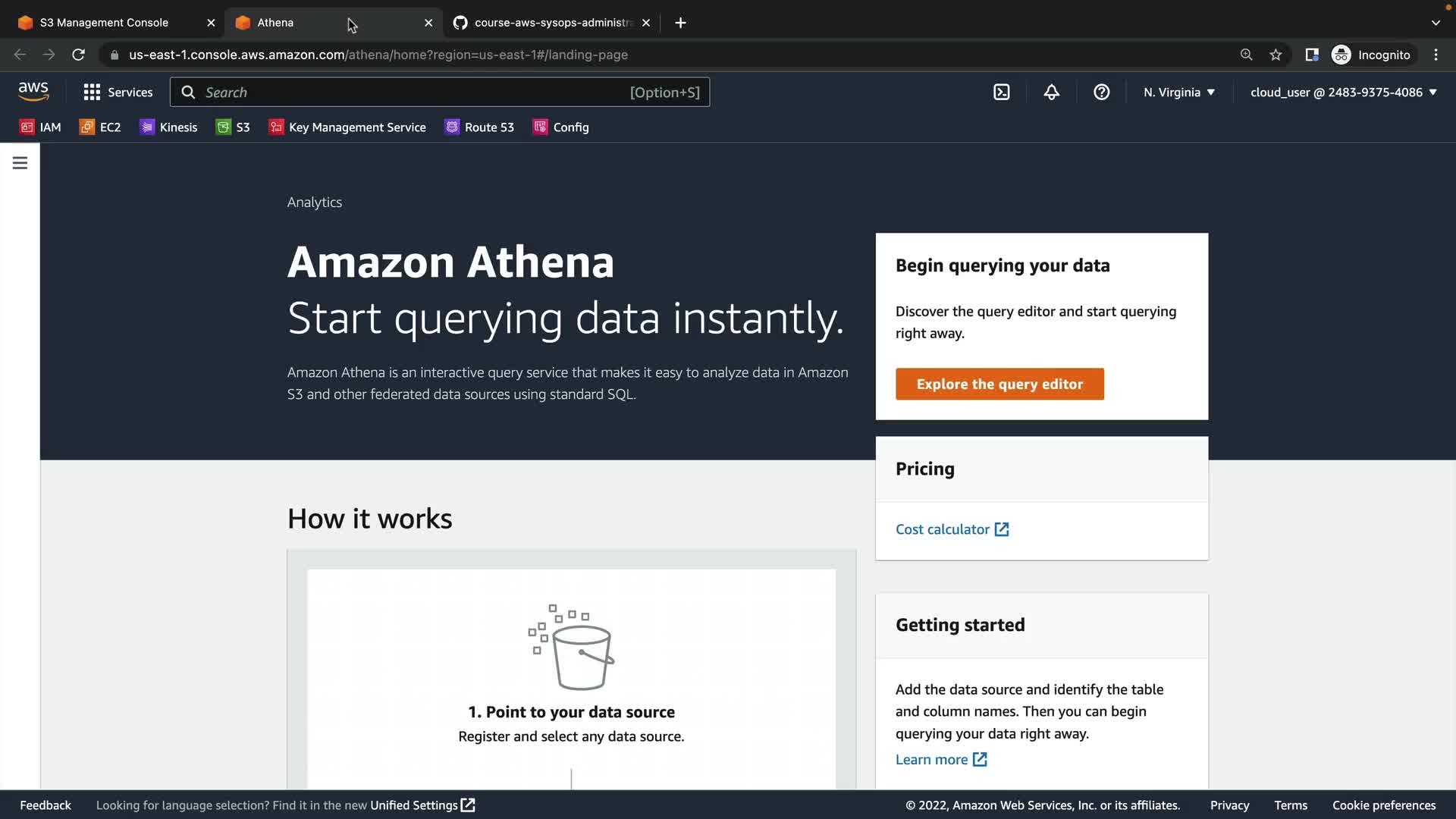Open the N. Virginia region dropdown
Screen dimensions: 1456x819
(1178, 93)
